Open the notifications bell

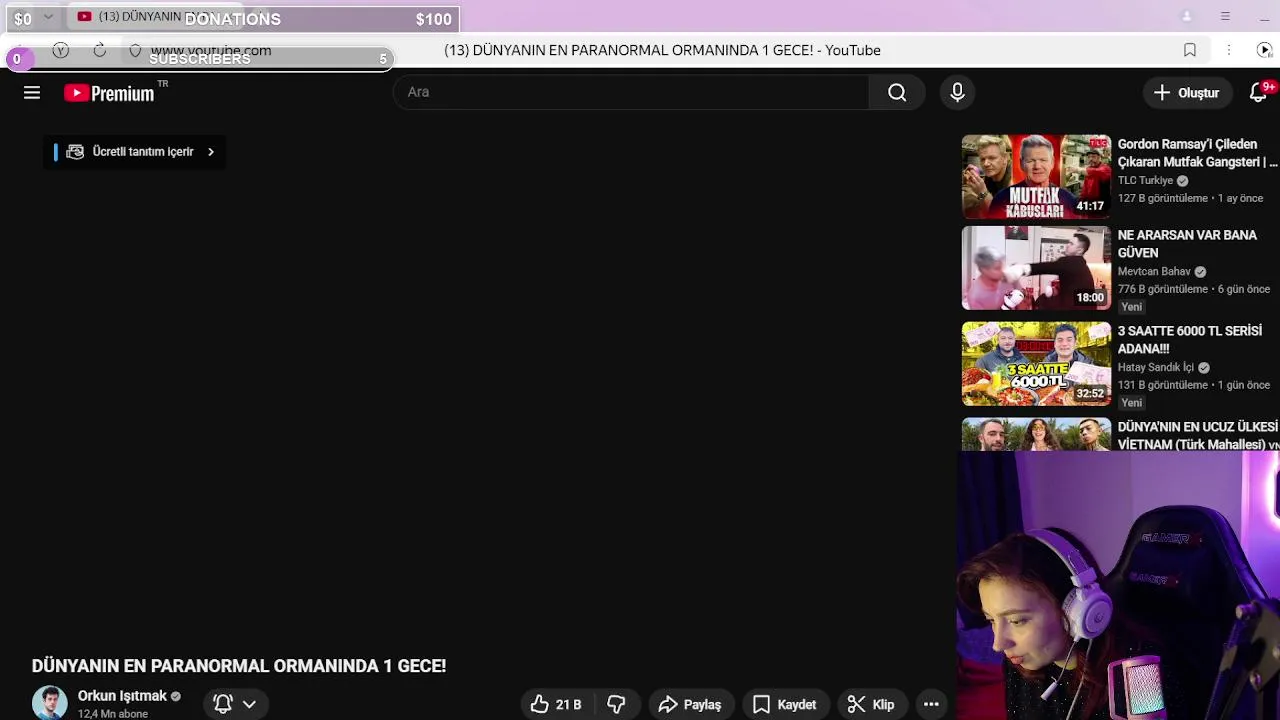point(1259,93)
